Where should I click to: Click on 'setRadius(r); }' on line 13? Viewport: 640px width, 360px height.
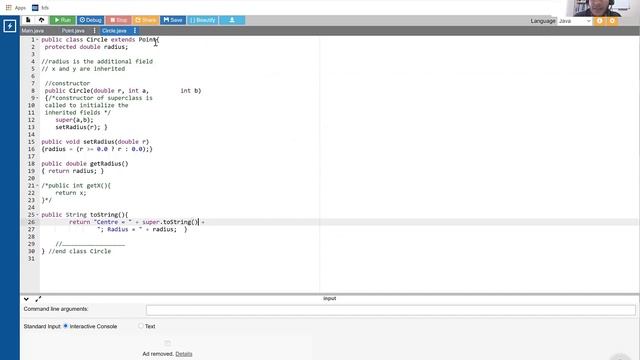(x=81, y=127)
